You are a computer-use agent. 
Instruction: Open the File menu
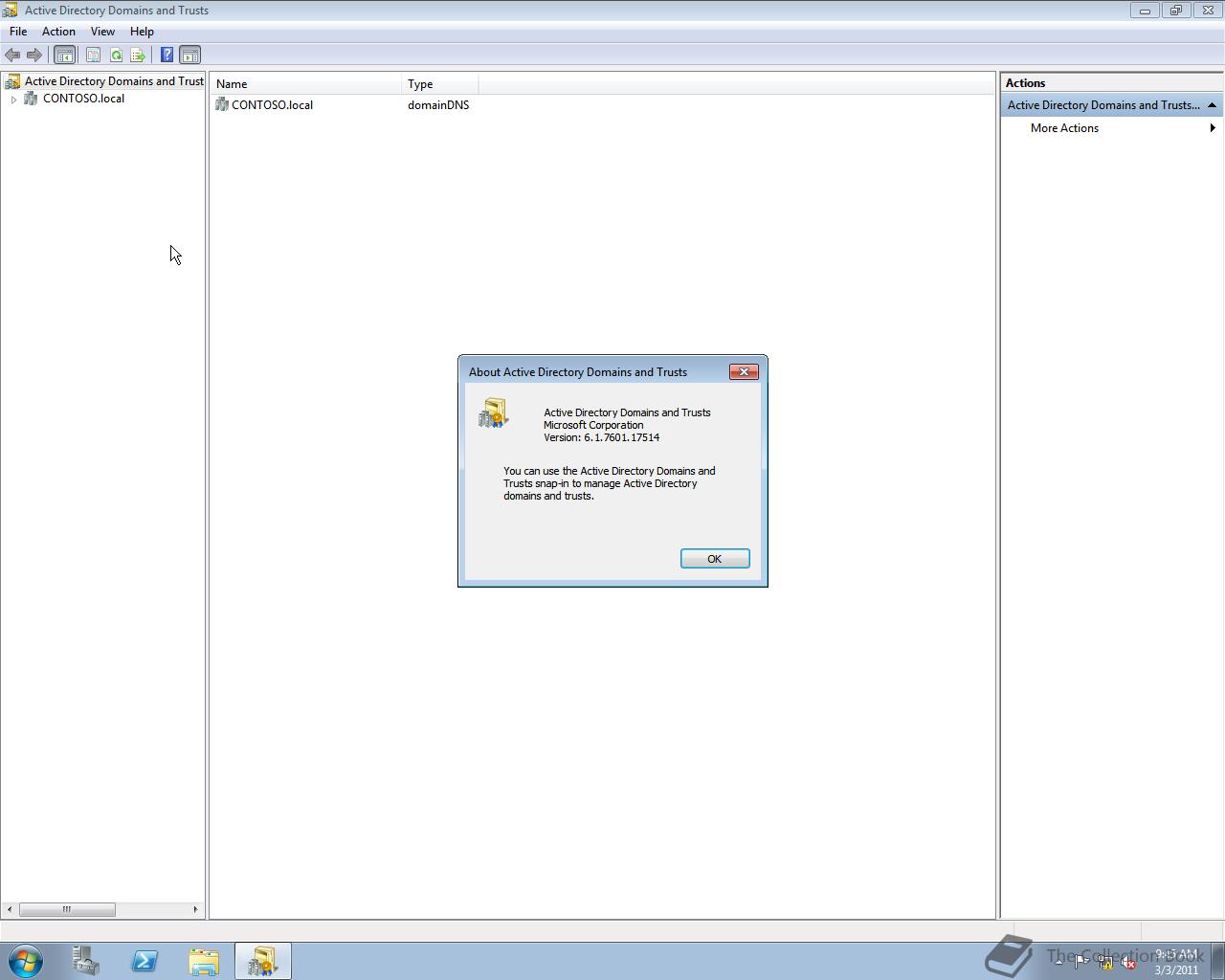18,32
